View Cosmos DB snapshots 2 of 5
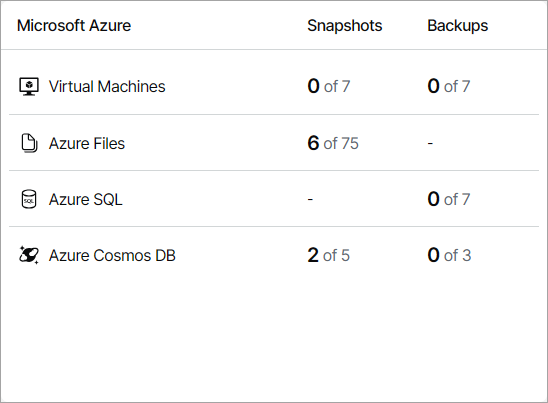Image resolution: width=548 pixels, height=403 pixels. click(329, 255)
